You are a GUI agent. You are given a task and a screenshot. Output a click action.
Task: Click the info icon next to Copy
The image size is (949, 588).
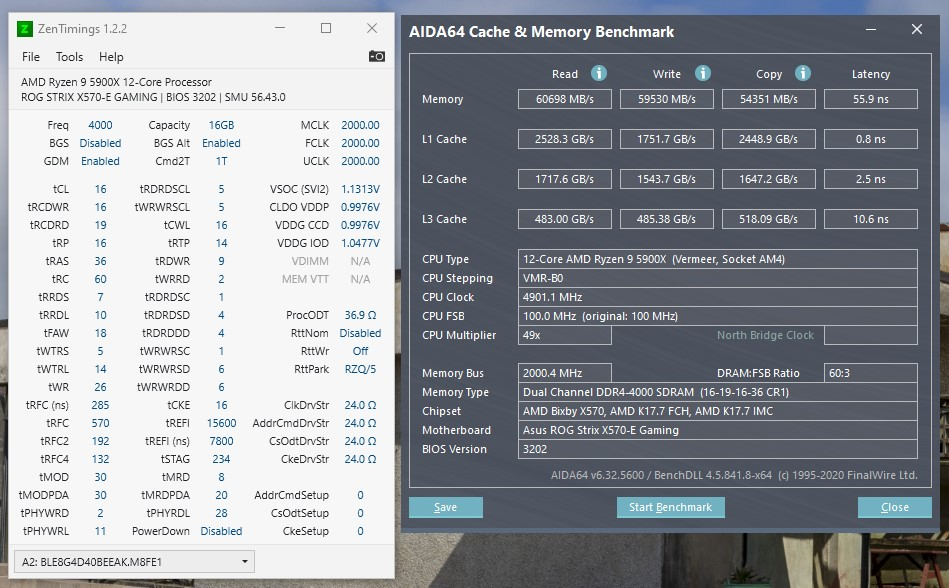(803, 73)
